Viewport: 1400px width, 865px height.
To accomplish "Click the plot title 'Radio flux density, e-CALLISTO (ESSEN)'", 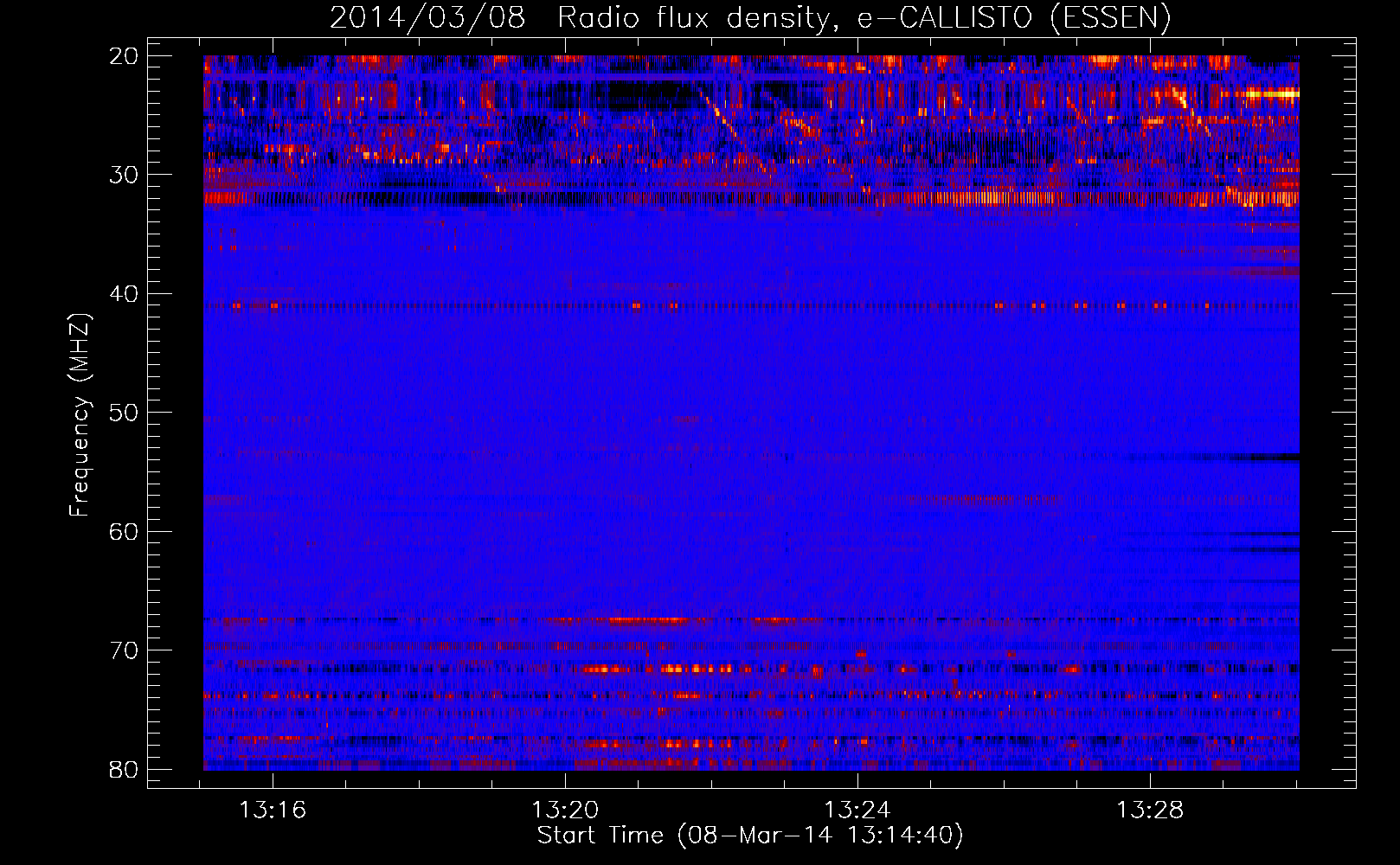I will point(864,18).
